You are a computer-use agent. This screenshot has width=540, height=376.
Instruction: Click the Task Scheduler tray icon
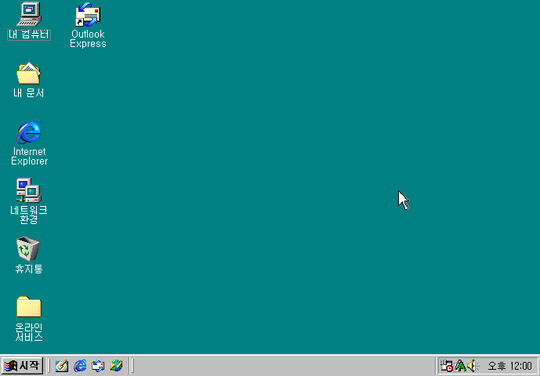pyautogui.click(x=447, y=366)
